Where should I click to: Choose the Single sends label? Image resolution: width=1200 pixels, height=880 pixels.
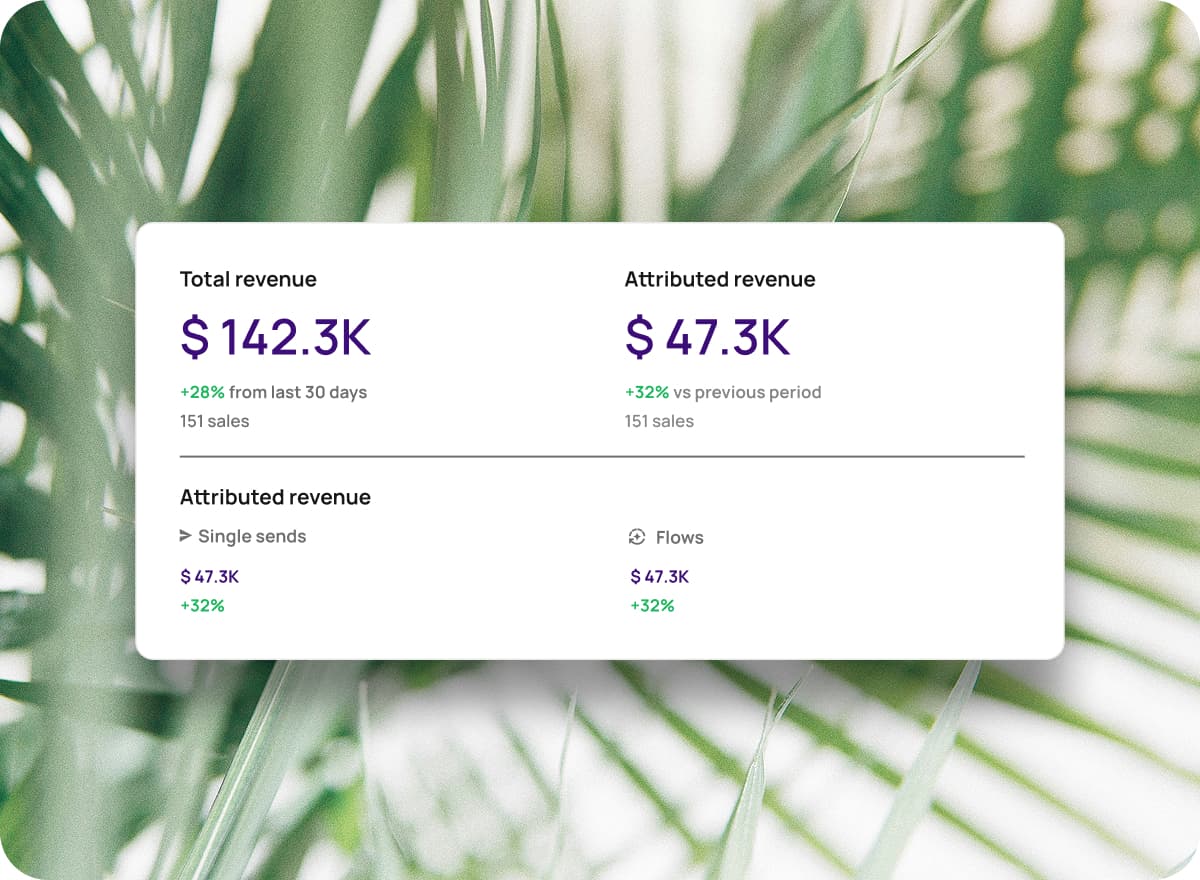click(x=252, y=536)
